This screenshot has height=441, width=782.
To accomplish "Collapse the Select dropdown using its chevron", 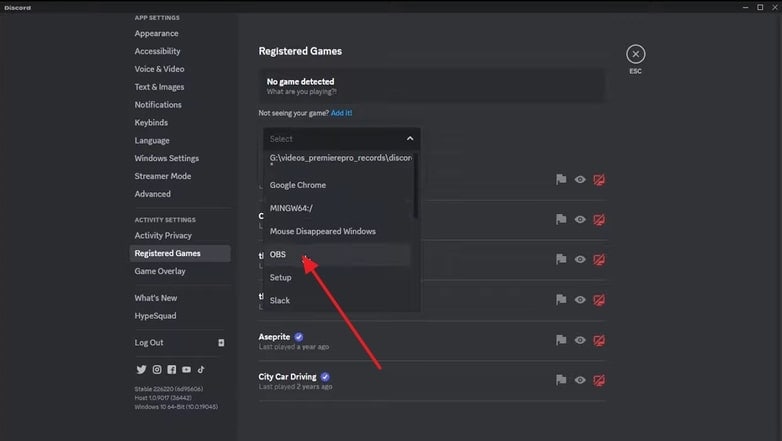I will coord(409,139).
